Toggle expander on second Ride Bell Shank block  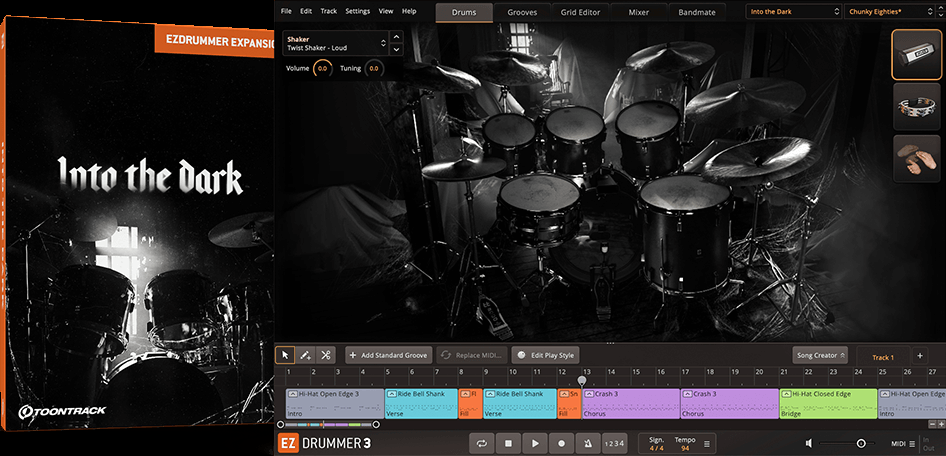point(489,394)
